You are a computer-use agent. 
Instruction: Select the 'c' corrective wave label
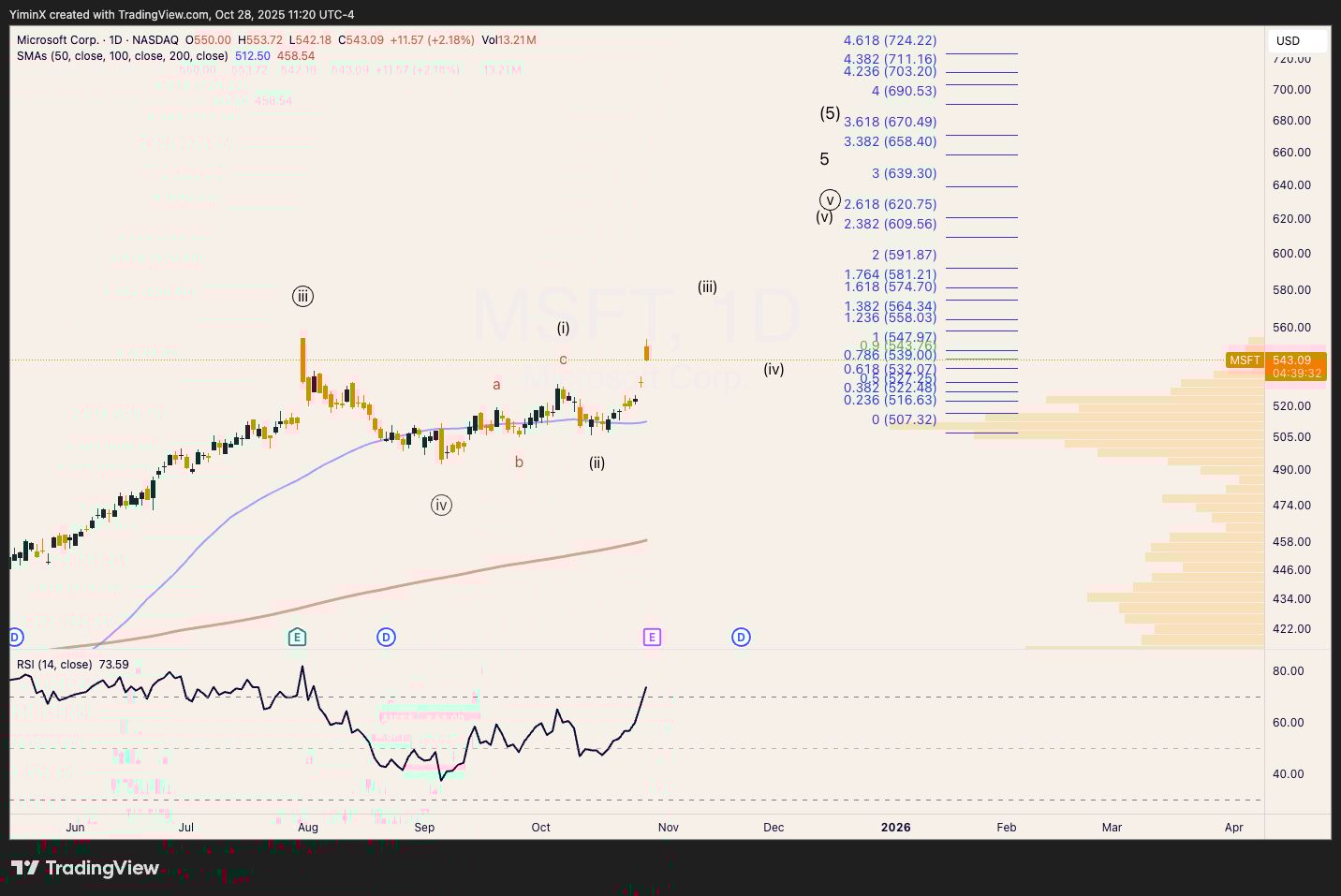564,360
